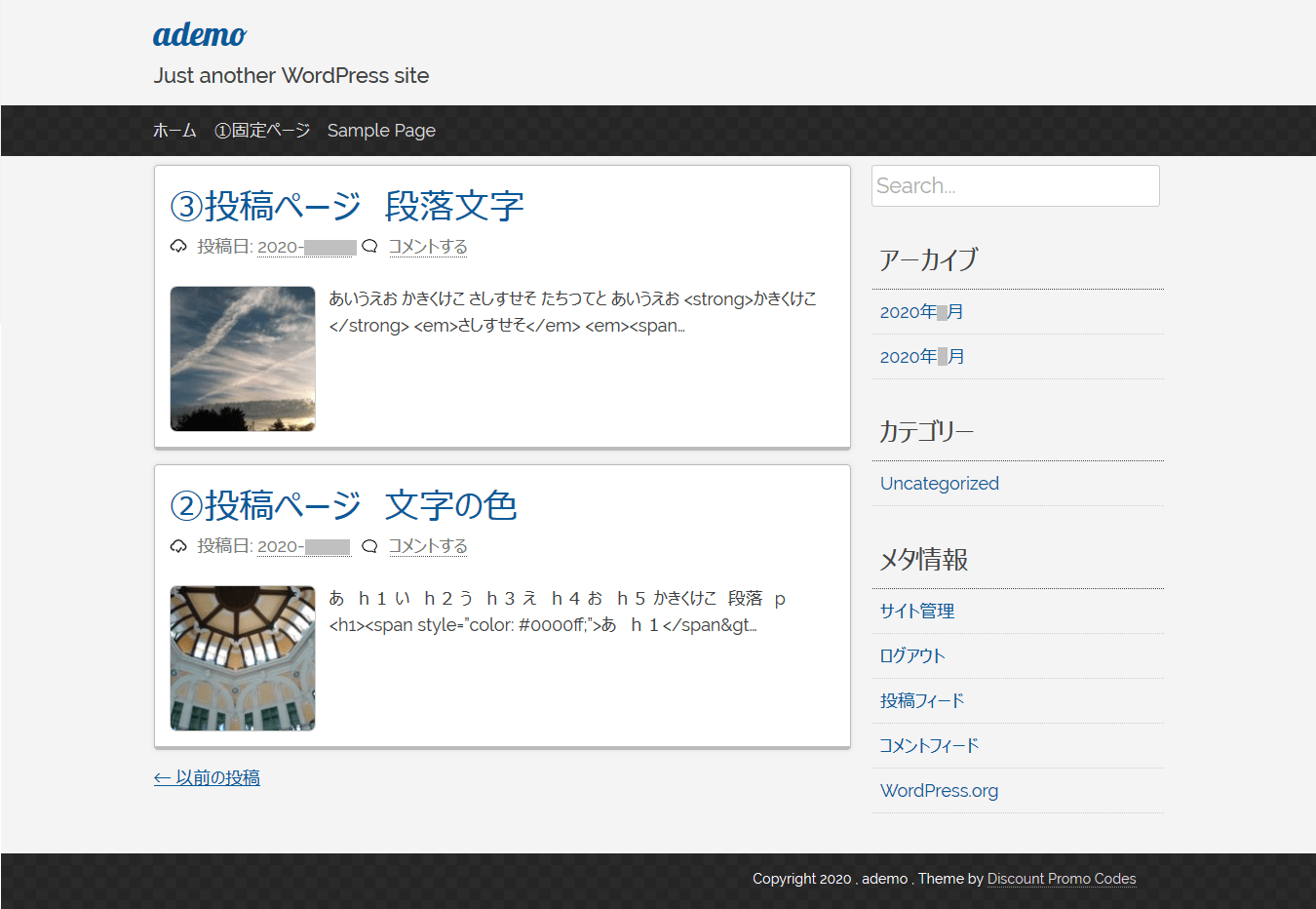Open post title ②投稿ページ 文字の色
Image resolution: width=1316 pixels, height=909 pixels.
(x=343, y=505)
